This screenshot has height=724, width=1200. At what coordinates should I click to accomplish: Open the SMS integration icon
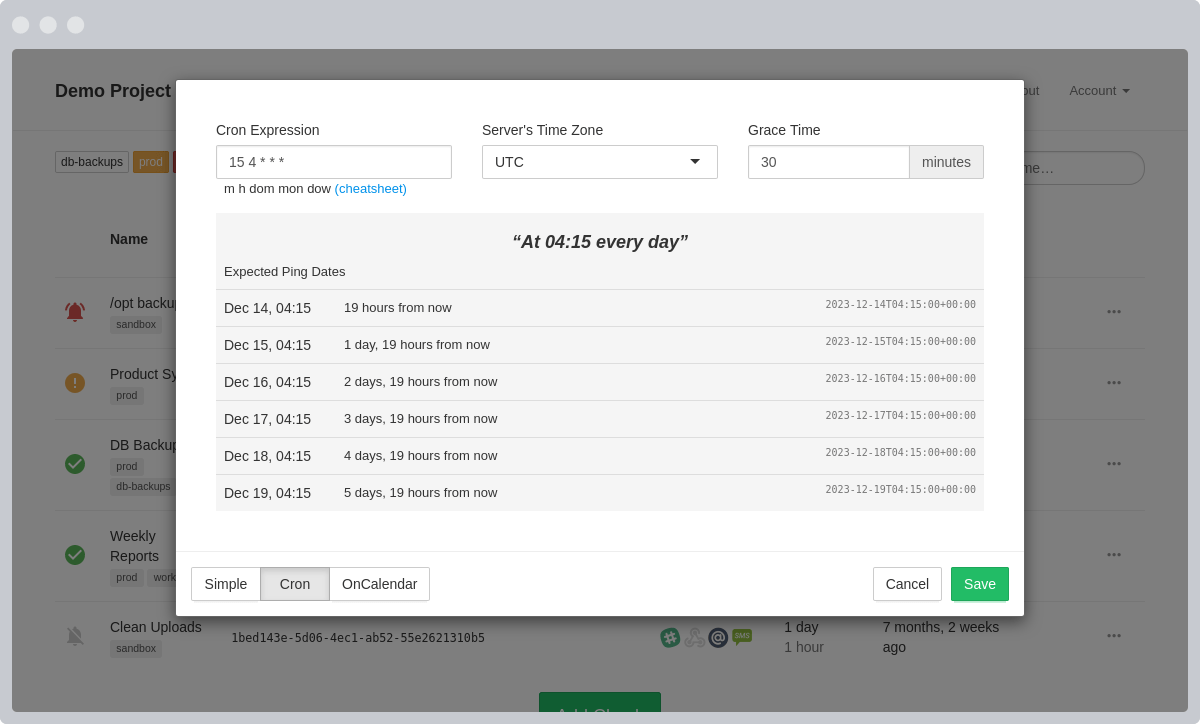point(742,637)
